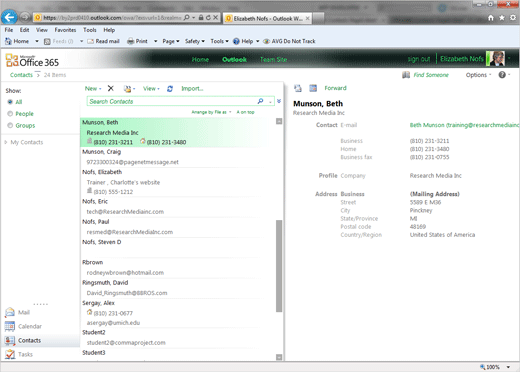
Task: Click the Home icon in the command bar
Action: [8, 41]
